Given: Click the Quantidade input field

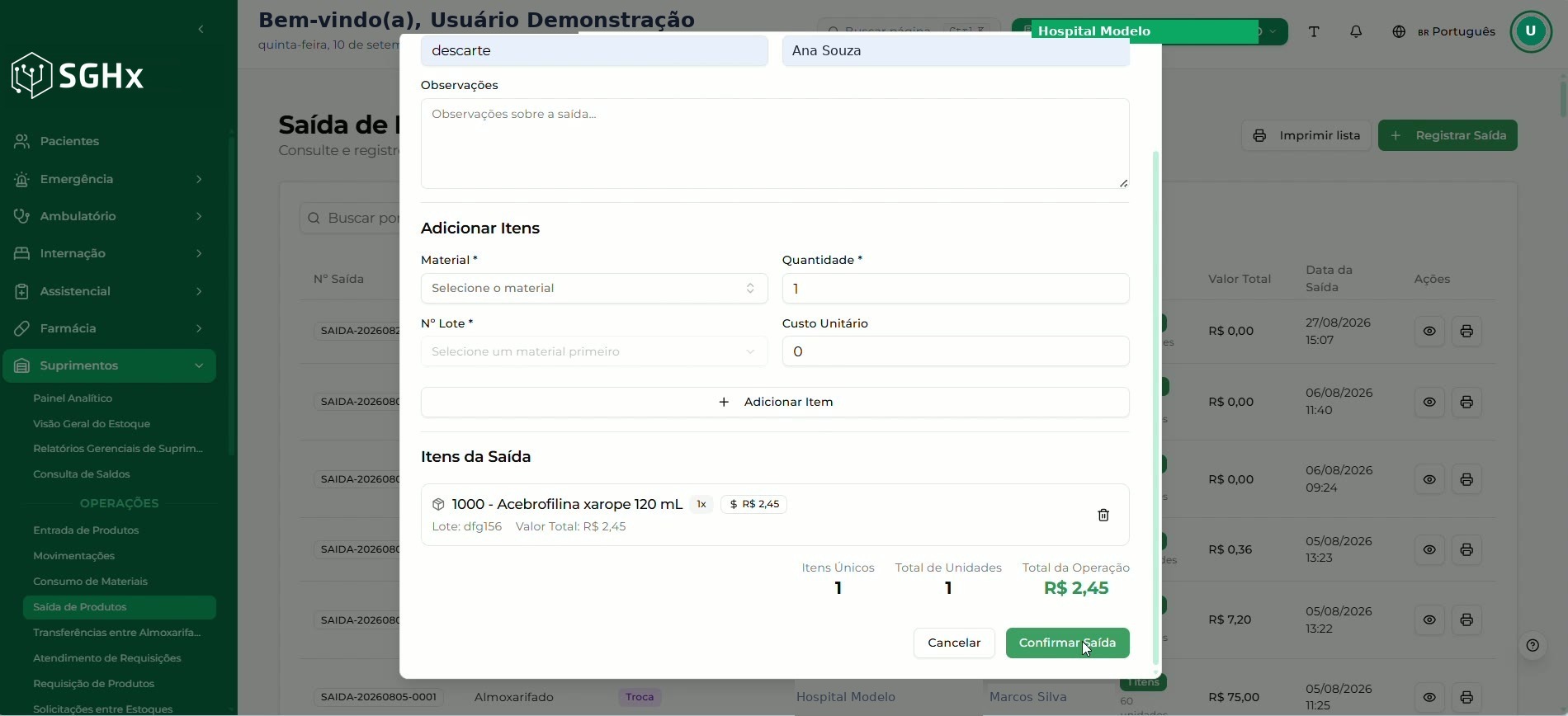Looking at the screenshot, I should 956,288.
